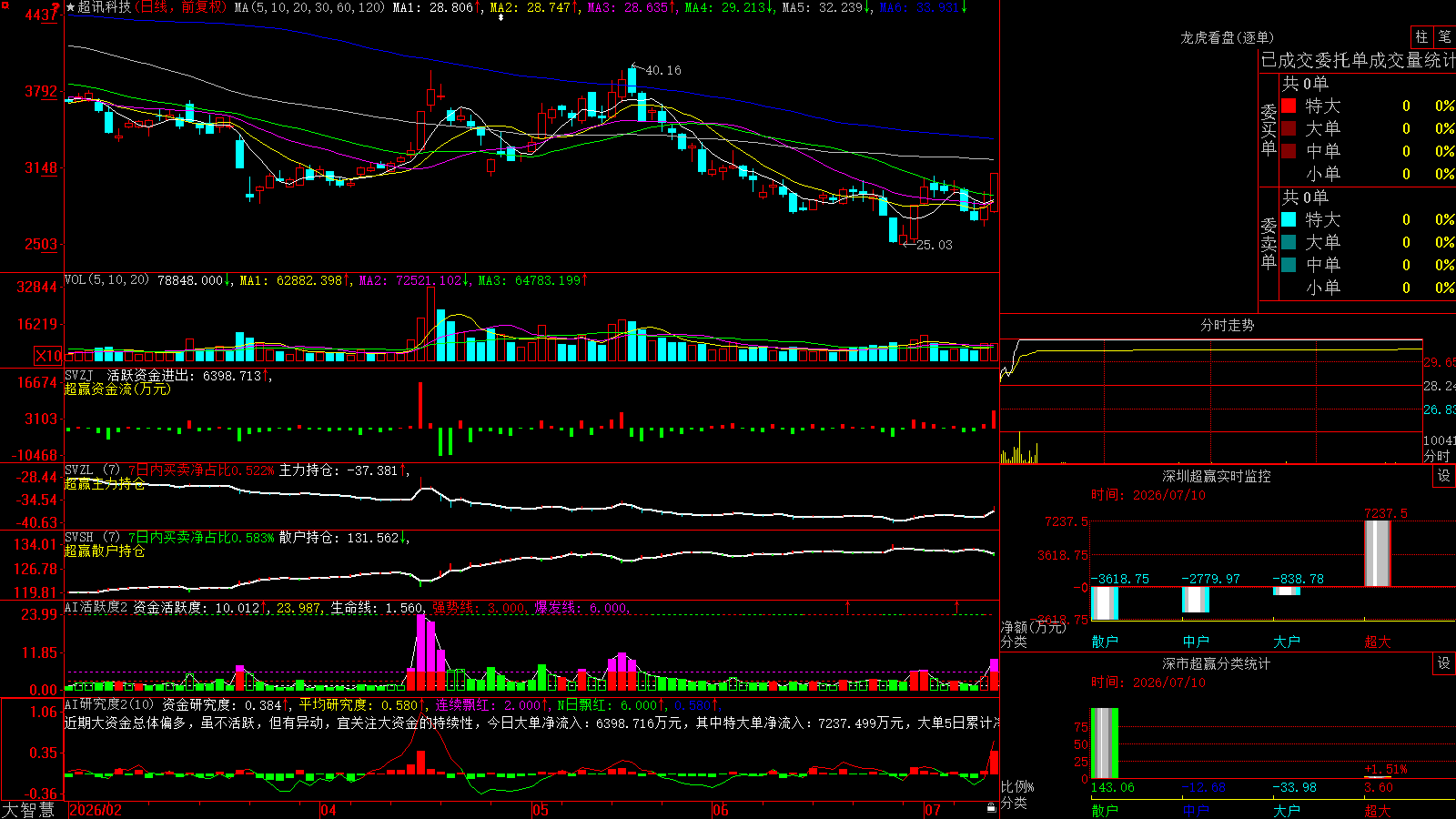Click the 超赢散户持仓 indicator label
The image size is (1456, 819).
[105, 551]
